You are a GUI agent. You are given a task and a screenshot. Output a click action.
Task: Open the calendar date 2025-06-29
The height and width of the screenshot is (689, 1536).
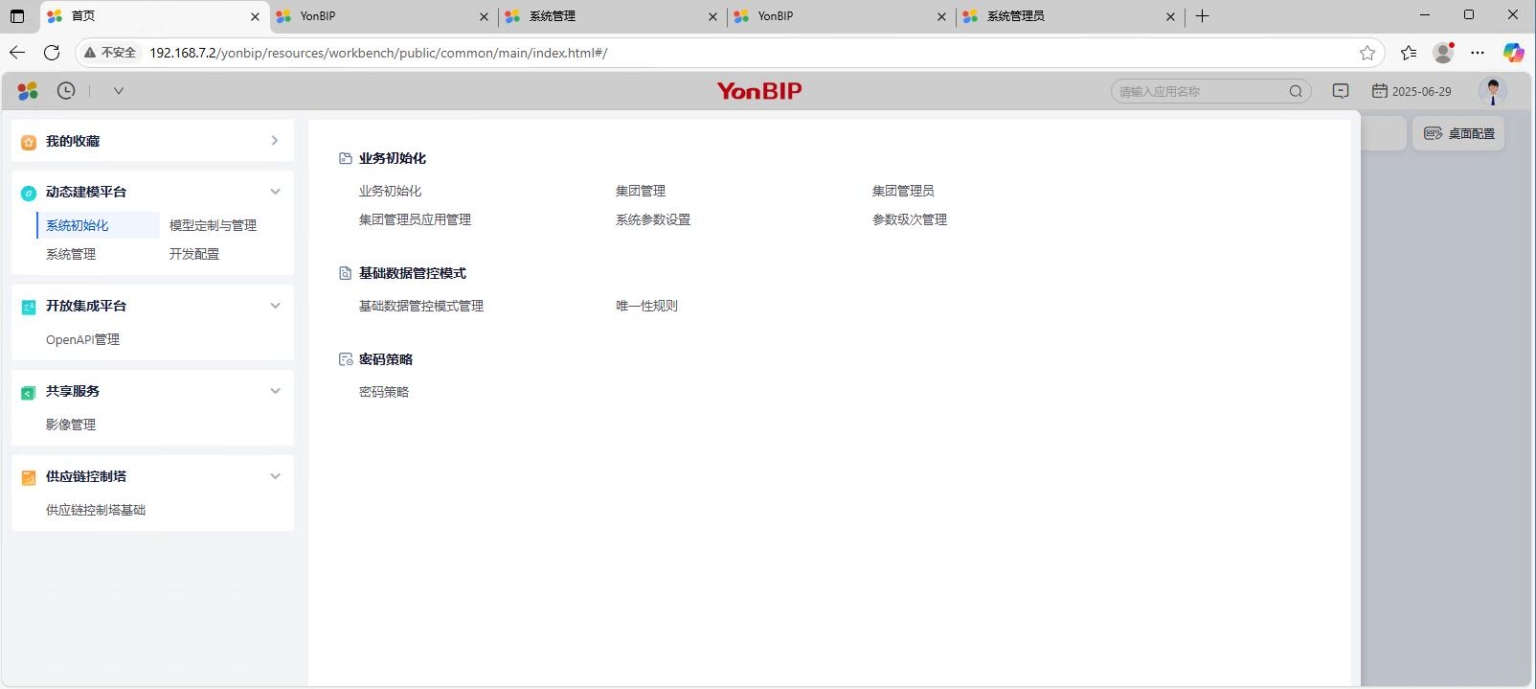(1411, 91)
